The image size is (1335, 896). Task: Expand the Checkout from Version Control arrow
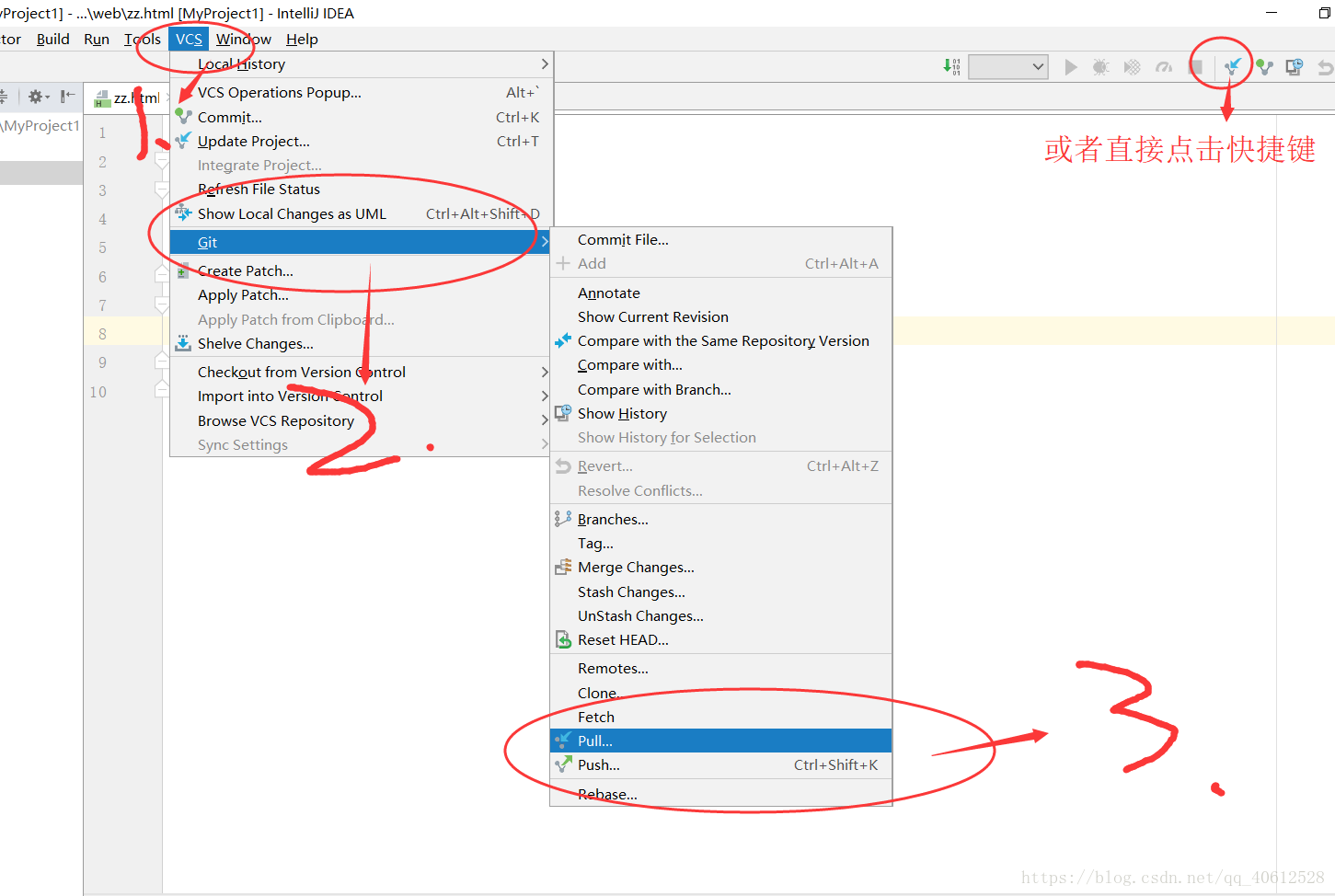point(545,372)
